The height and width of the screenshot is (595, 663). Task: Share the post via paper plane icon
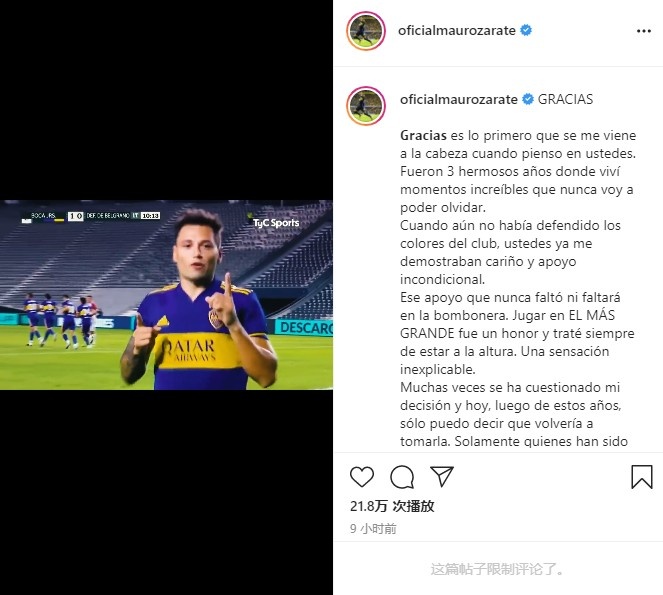[x=441, y=476]
